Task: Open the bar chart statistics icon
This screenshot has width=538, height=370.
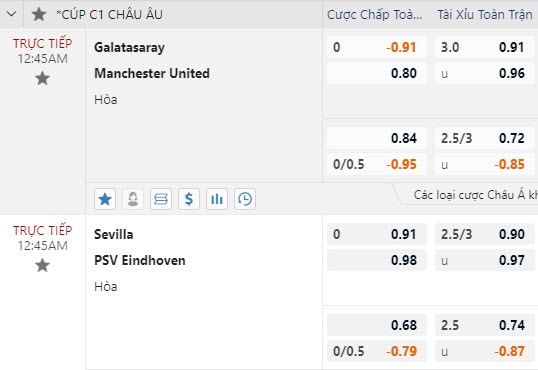Action: [x=217, y=199]
